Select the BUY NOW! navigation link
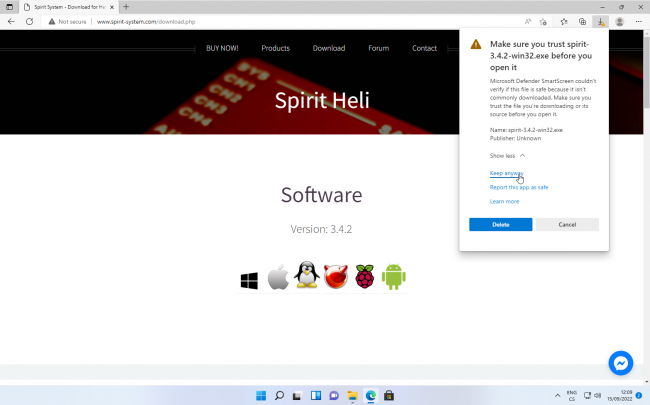The height and width of the screenshot is (405, 650). [x=222, y=48]
